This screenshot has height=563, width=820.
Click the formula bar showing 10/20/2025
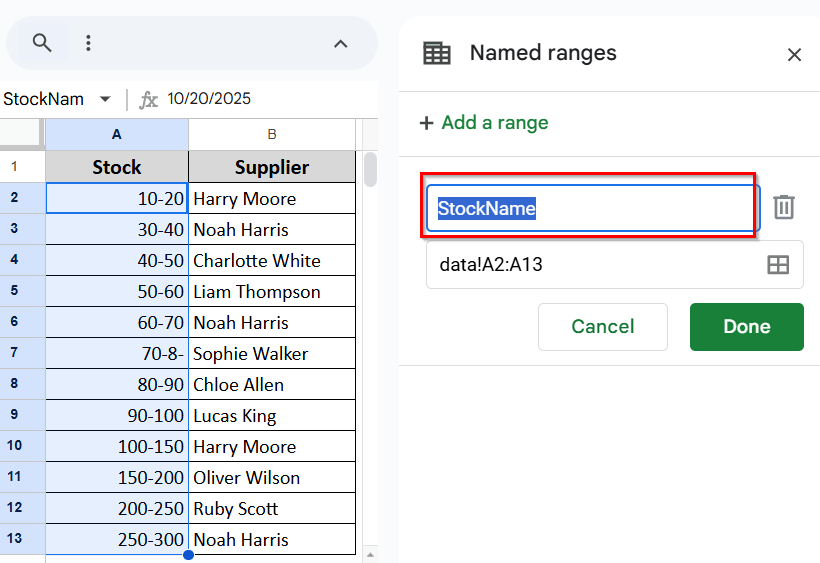click(209, 99)
